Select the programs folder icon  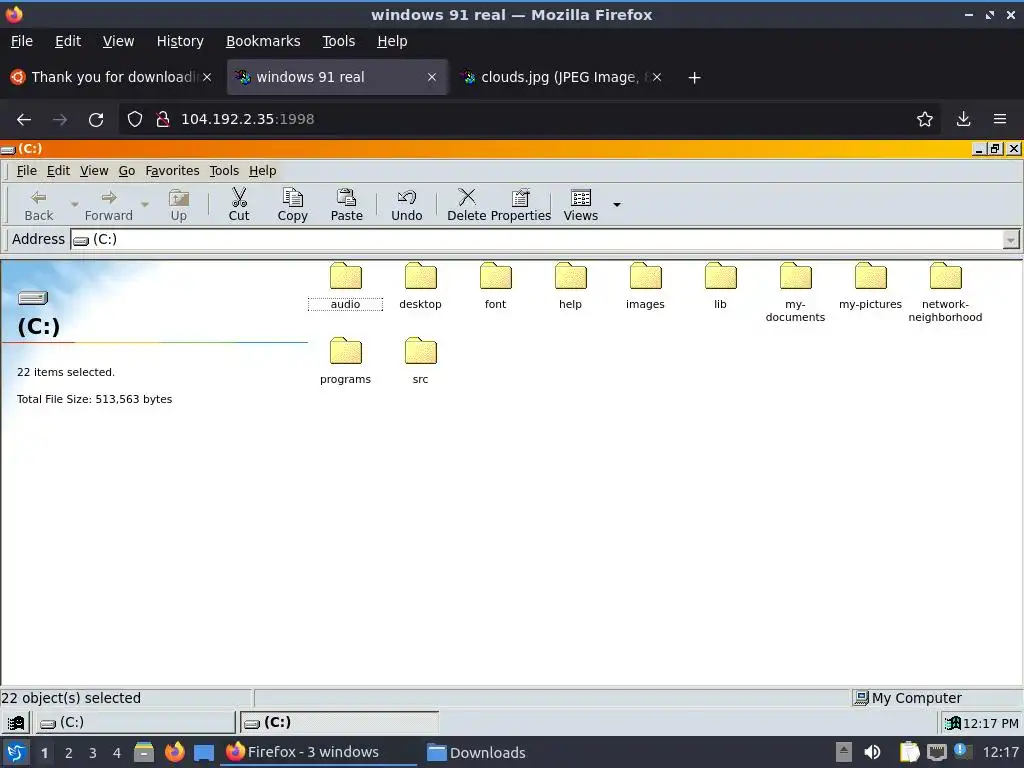point(345,351)
